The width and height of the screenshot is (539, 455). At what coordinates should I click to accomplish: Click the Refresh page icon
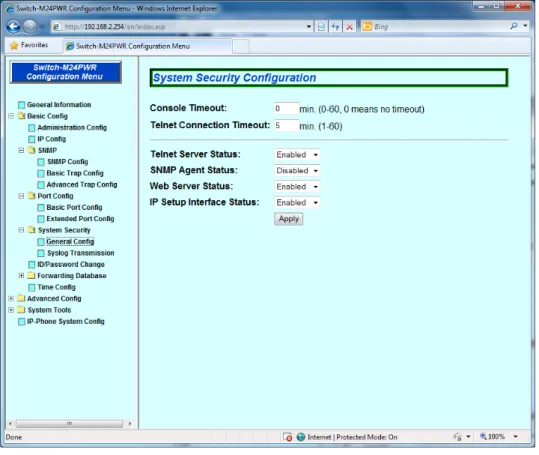tap(336, 26)
